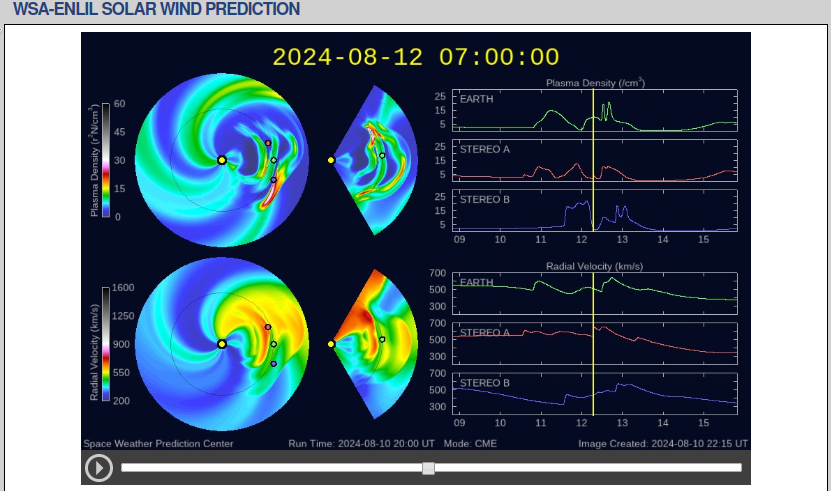Click the WSA-ENLIL Solar Wind Prediction heading

pyautogui.click(x=156, y=10)
